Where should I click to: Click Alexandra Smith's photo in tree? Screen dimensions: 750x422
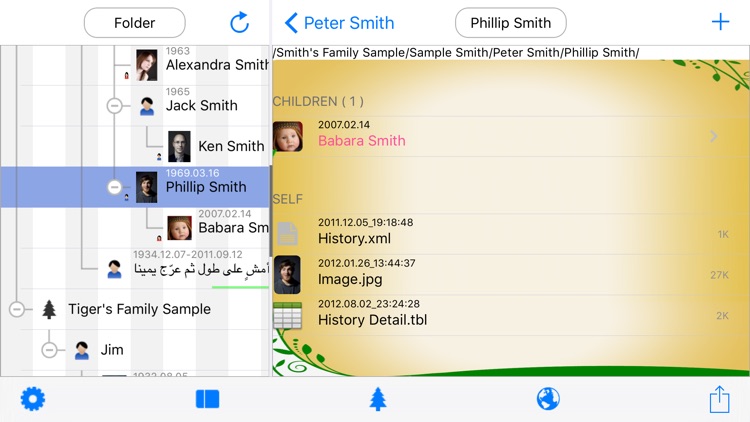tap(147, 65)
